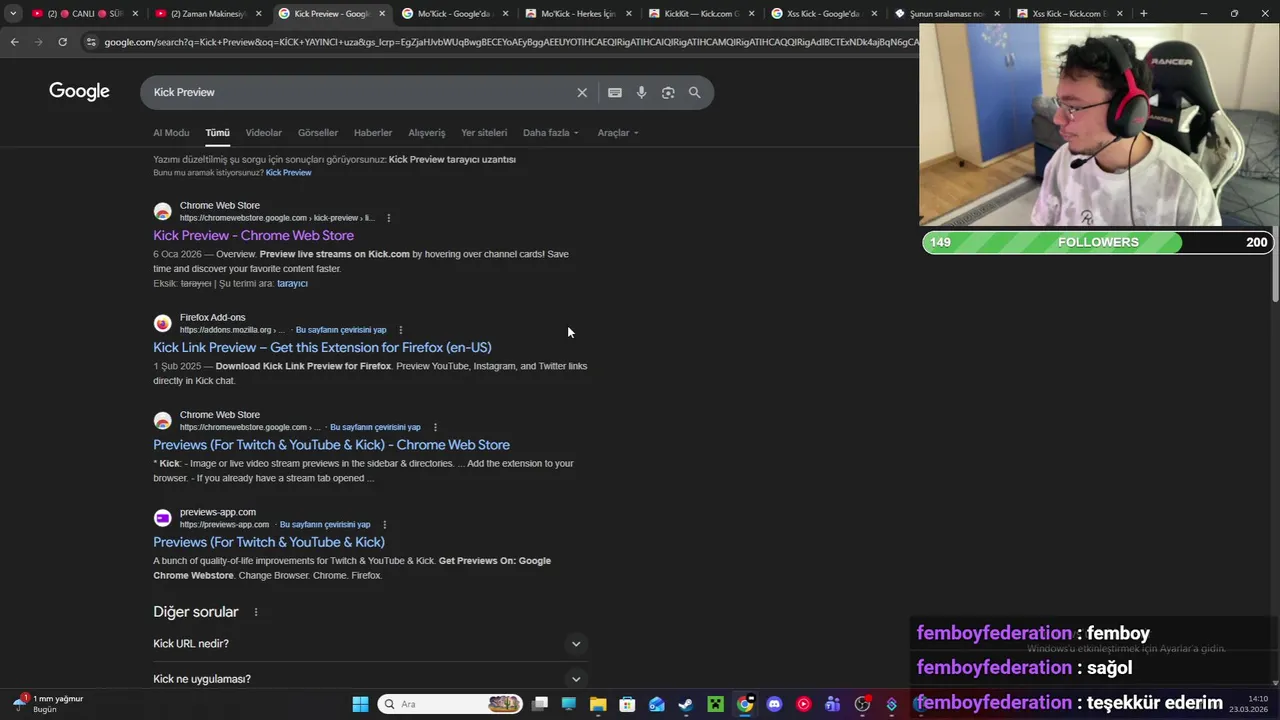This screenshot has width=1280, height=720.
Task: Open Discord from the taskbar
Action: [x=774, y=704]
